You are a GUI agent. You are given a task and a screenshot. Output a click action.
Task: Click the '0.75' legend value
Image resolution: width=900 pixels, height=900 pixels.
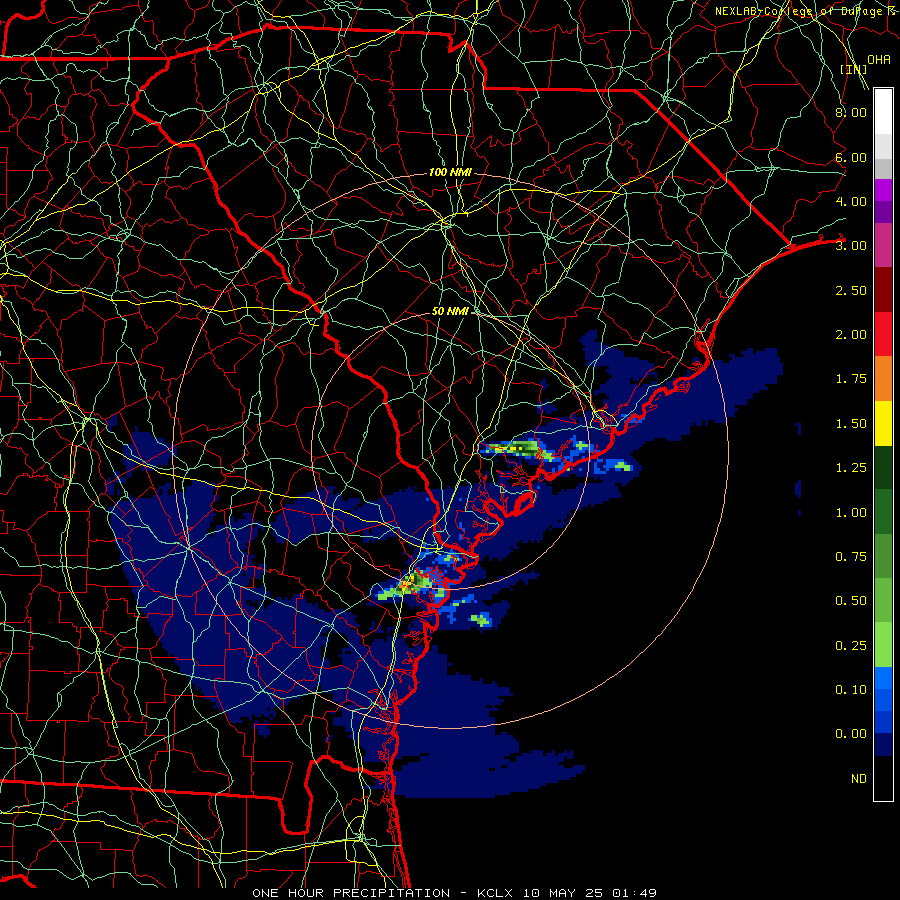coord(851,557)
